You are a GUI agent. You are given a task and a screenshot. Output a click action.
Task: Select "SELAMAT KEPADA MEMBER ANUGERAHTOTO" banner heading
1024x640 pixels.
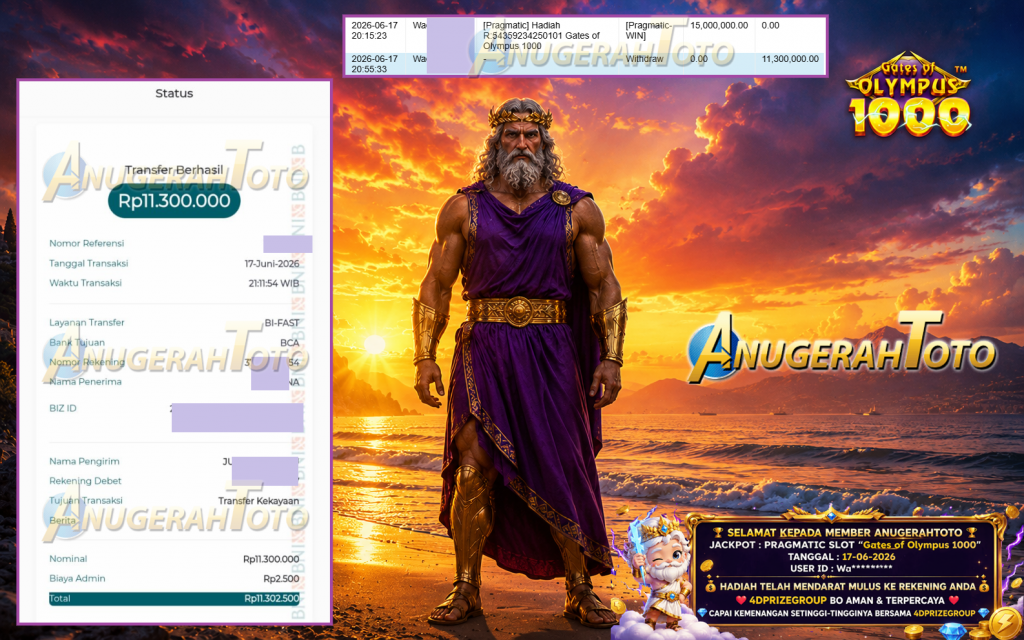845,533
